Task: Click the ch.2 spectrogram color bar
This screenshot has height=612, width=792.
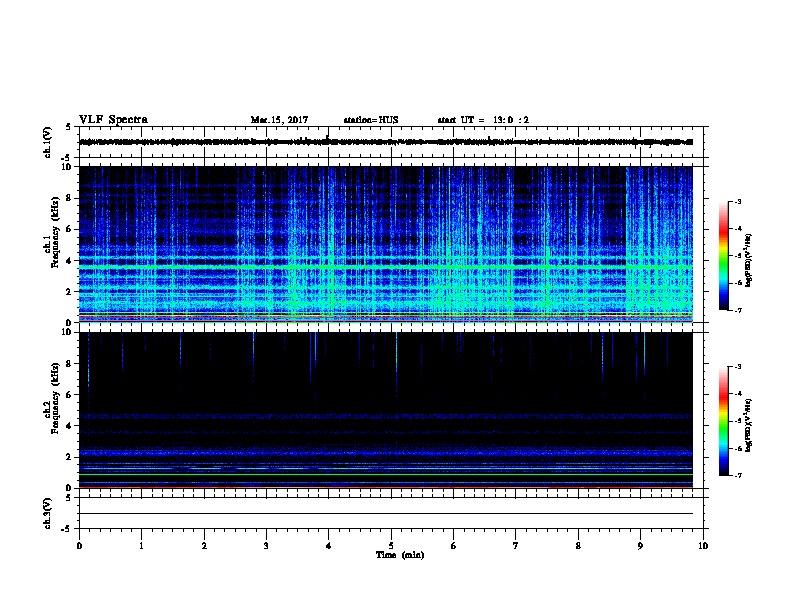Action: [723, 421]
